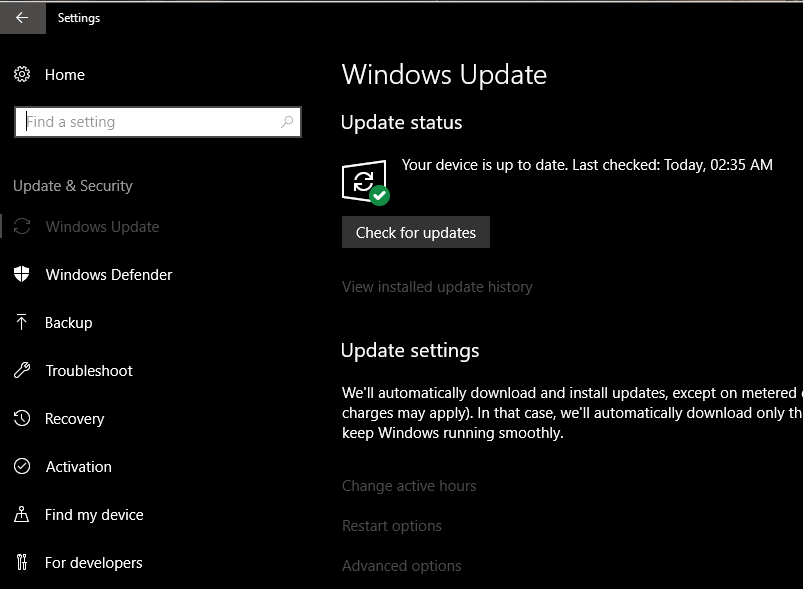Open Change active hours settings
The image size is (803, 589).
[409, 485]
